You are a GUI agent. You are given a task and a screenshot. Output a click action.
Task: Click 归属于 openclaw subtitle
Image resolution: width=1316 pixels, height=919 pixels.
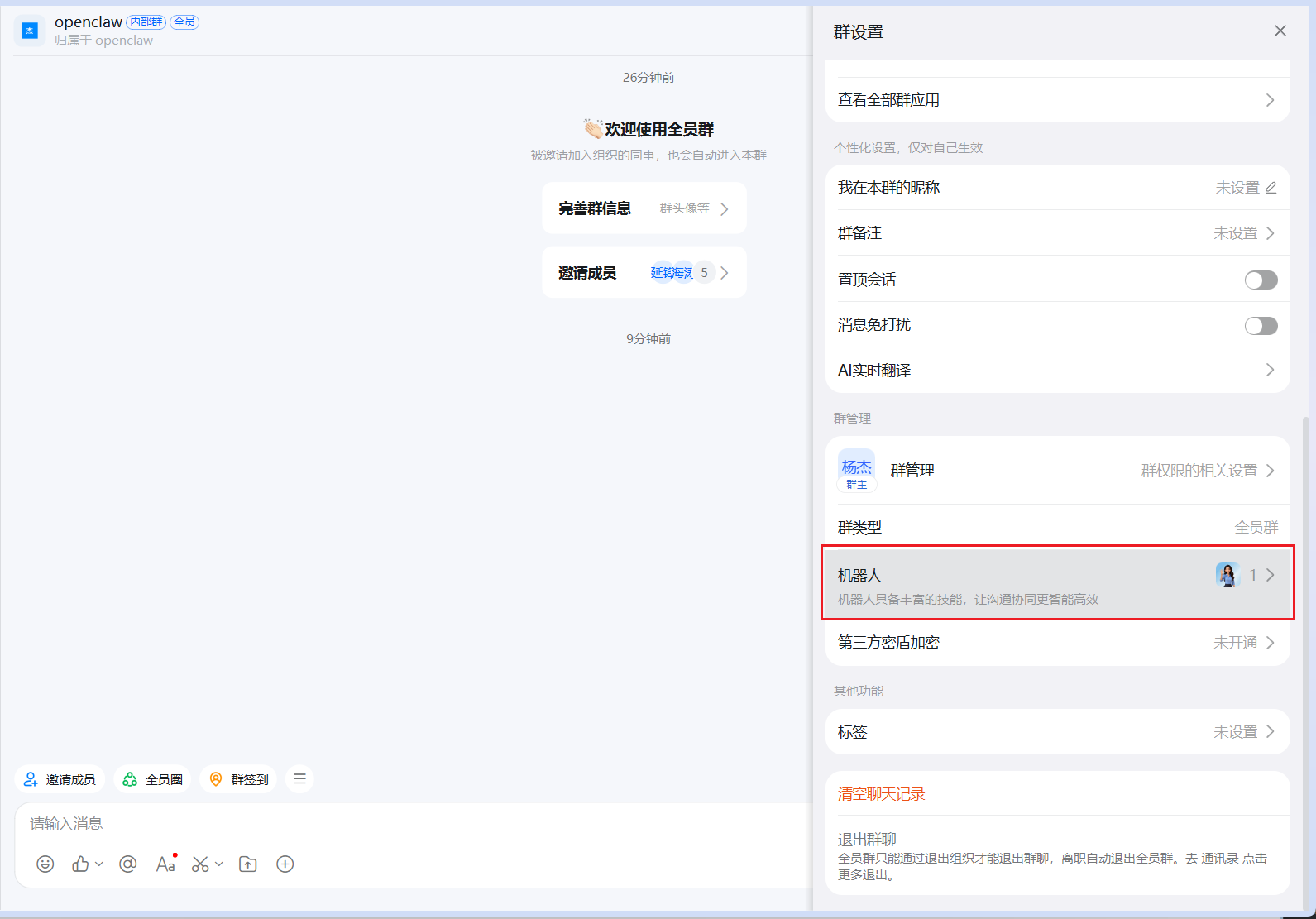pyautogui.click(x=104, y=41)
